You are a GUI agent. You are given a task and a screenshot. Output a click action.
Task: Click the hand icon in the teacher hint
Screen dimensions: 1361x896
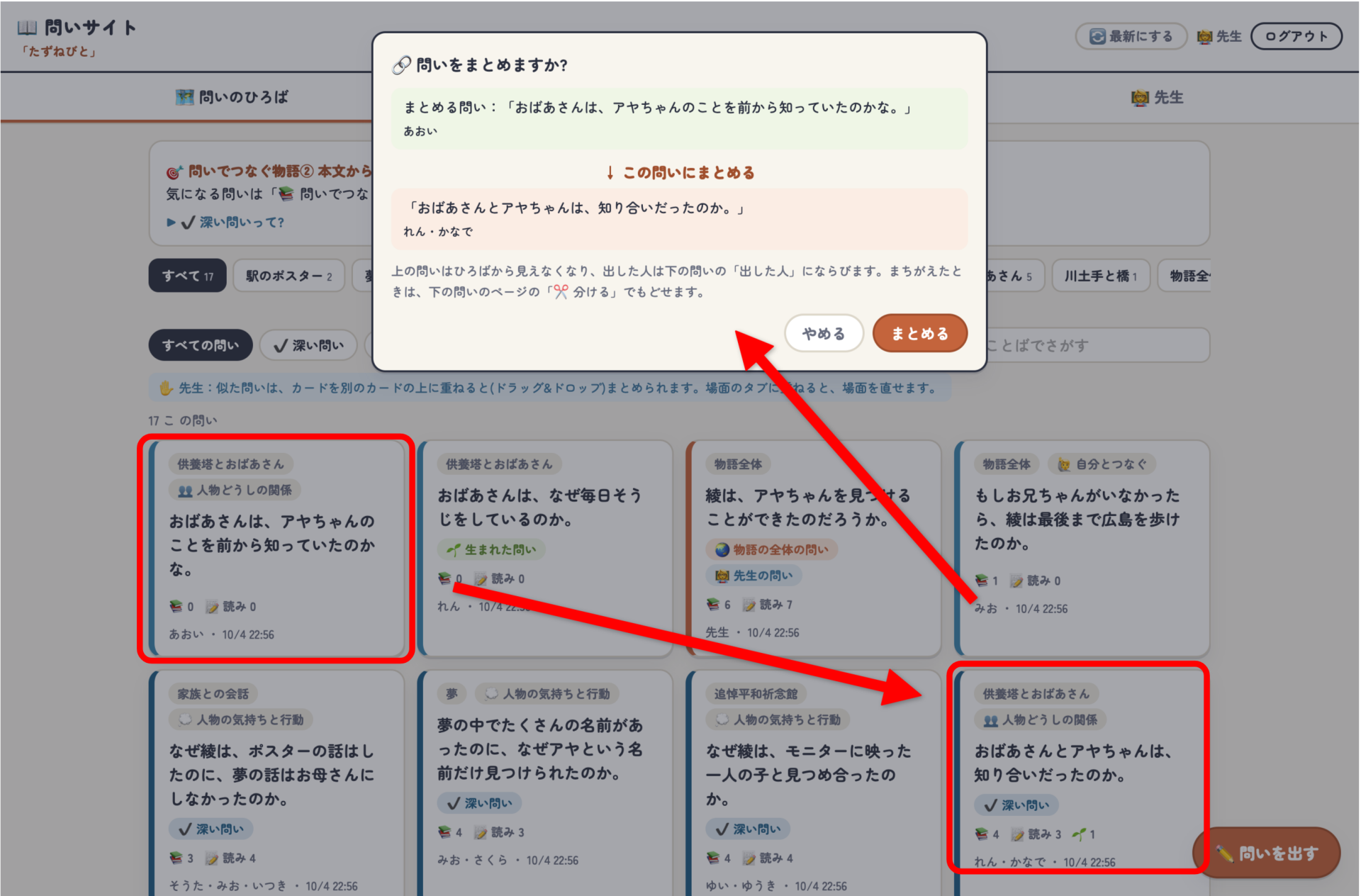[x=166, y=388]
